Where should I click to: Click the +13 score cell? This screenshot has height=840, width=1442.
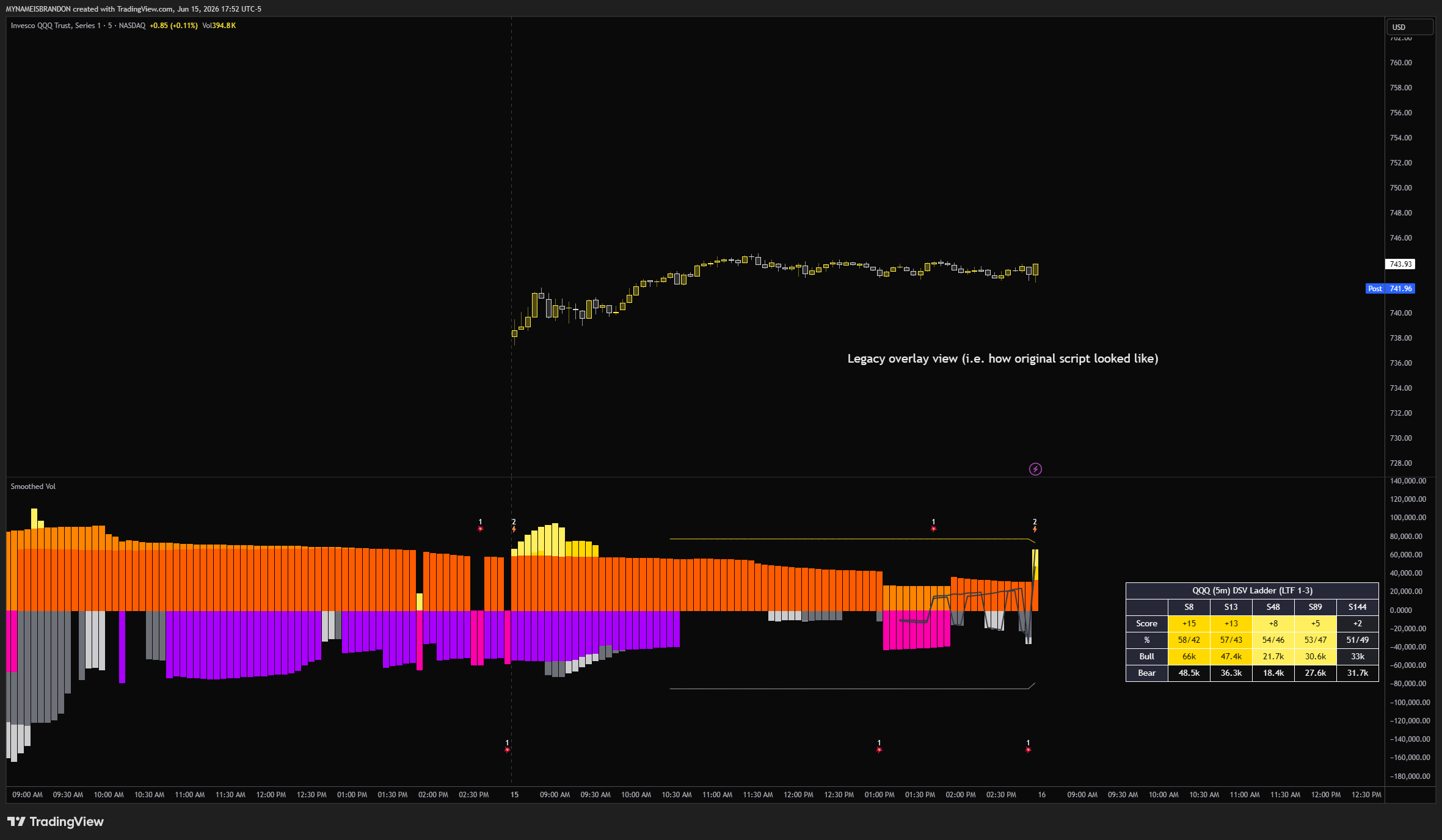point(1231,623)
